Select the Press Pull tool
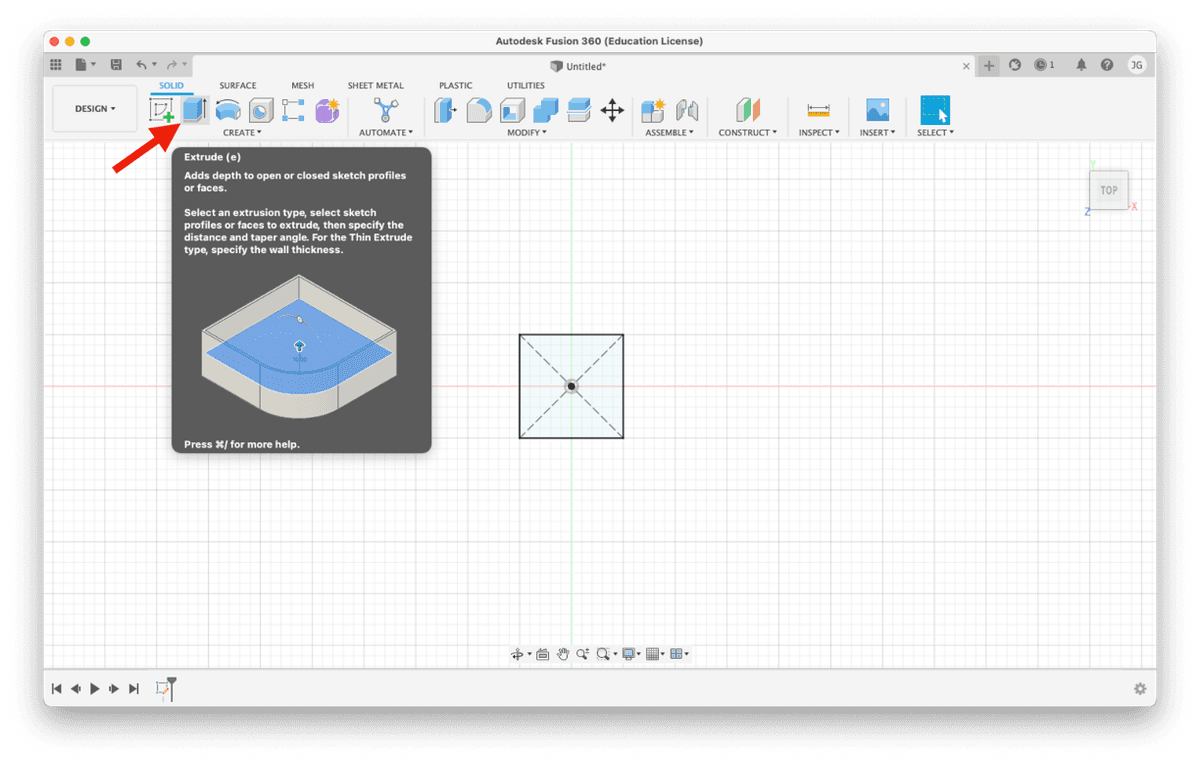 445,110
